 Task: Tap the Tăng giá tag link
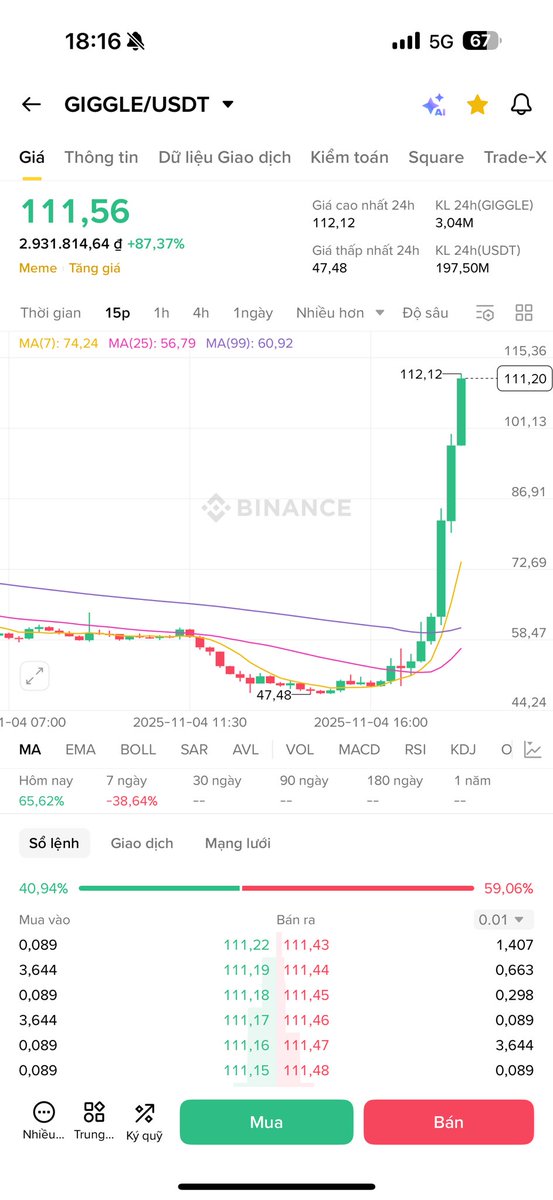pyautogui.click(x=94, y=268)
